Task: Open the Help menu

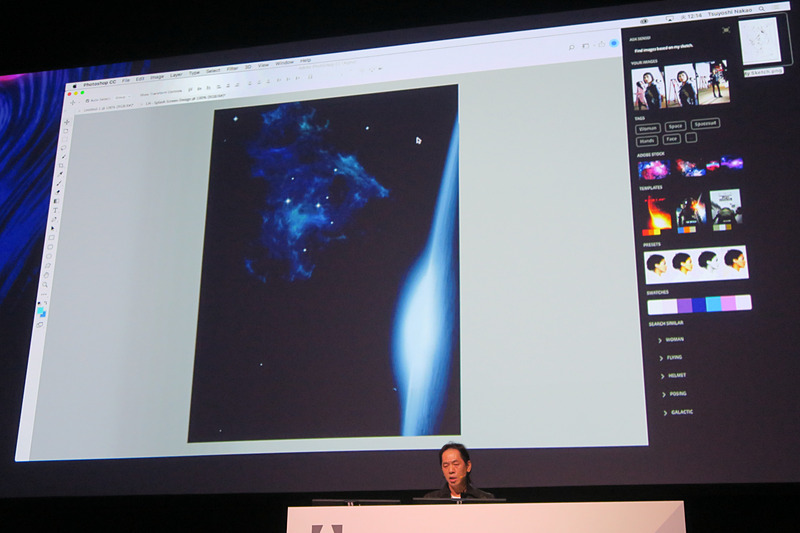Action: (306, 61)
